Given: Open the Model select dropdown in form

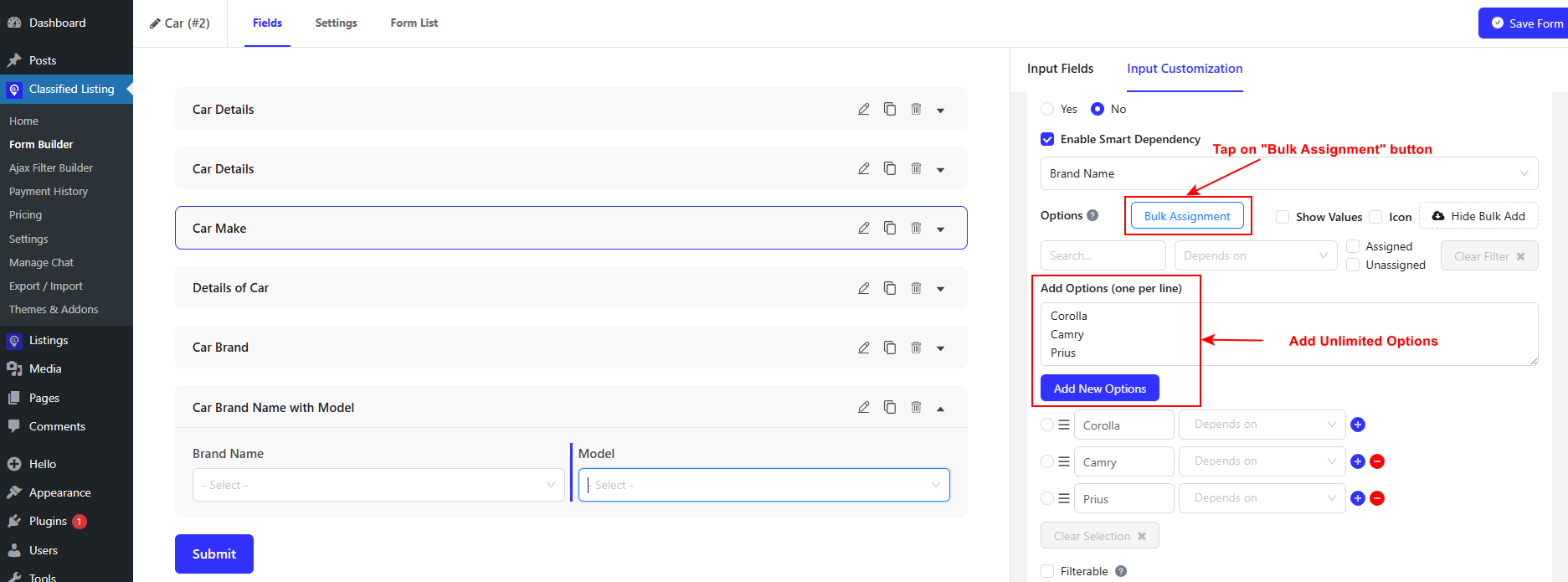Looking at the screenshot, I should pyautogui.click(x=764, y=485).
